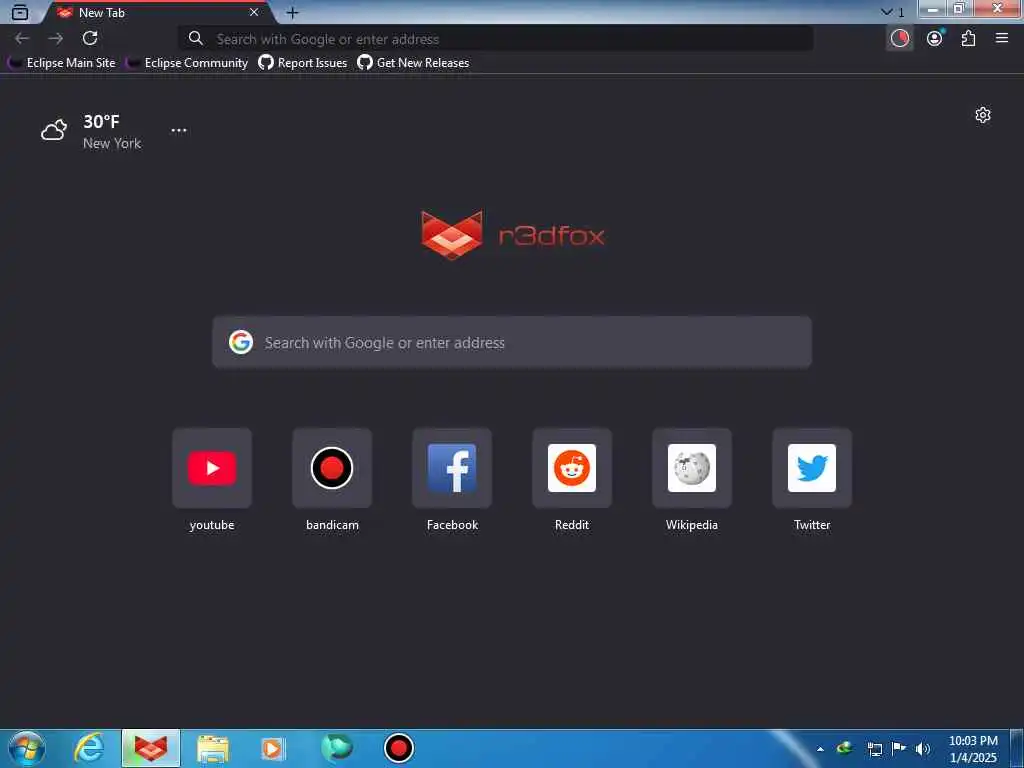Screen dimensions: 1024x768
Task: Open the account profile icon
Action: pyautogui.click(x=935, y=39)
